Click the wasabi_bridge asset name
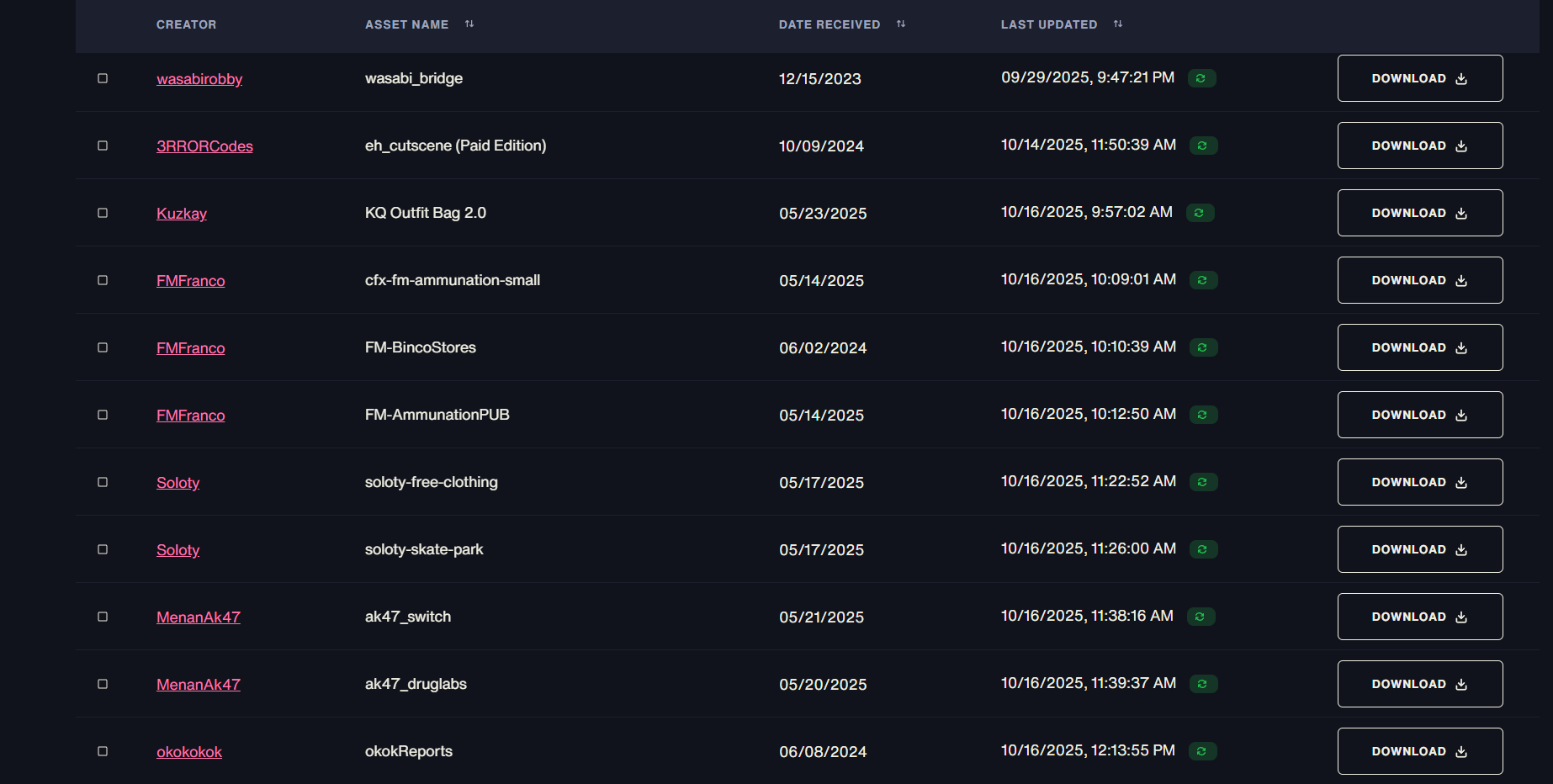This screenshot has width=1553, height=784. (x=414, y=78)
